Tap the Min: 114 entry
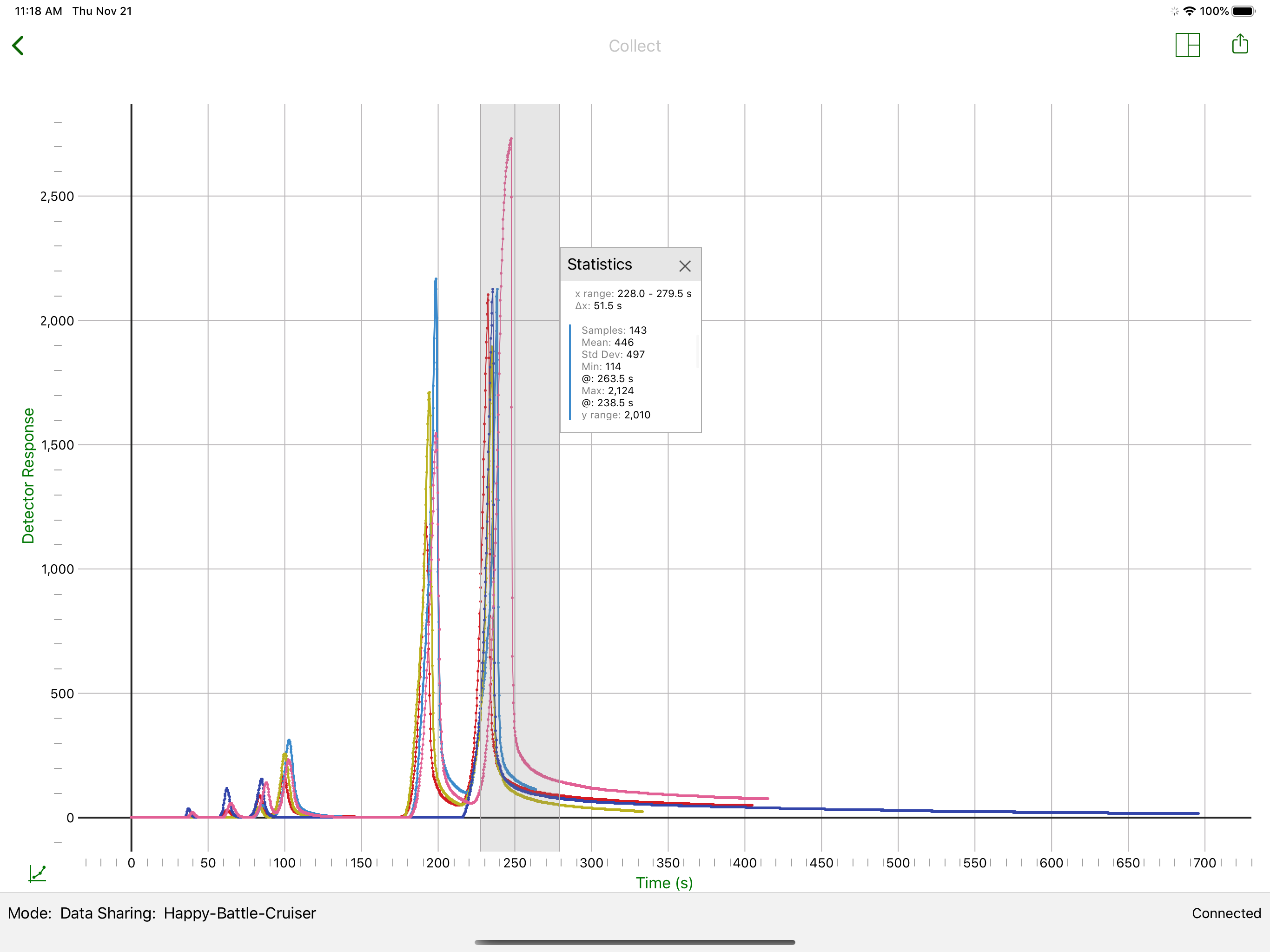The height and width of the screenshot is (952, 1270). pyautogui.click(x=601, y=366)
